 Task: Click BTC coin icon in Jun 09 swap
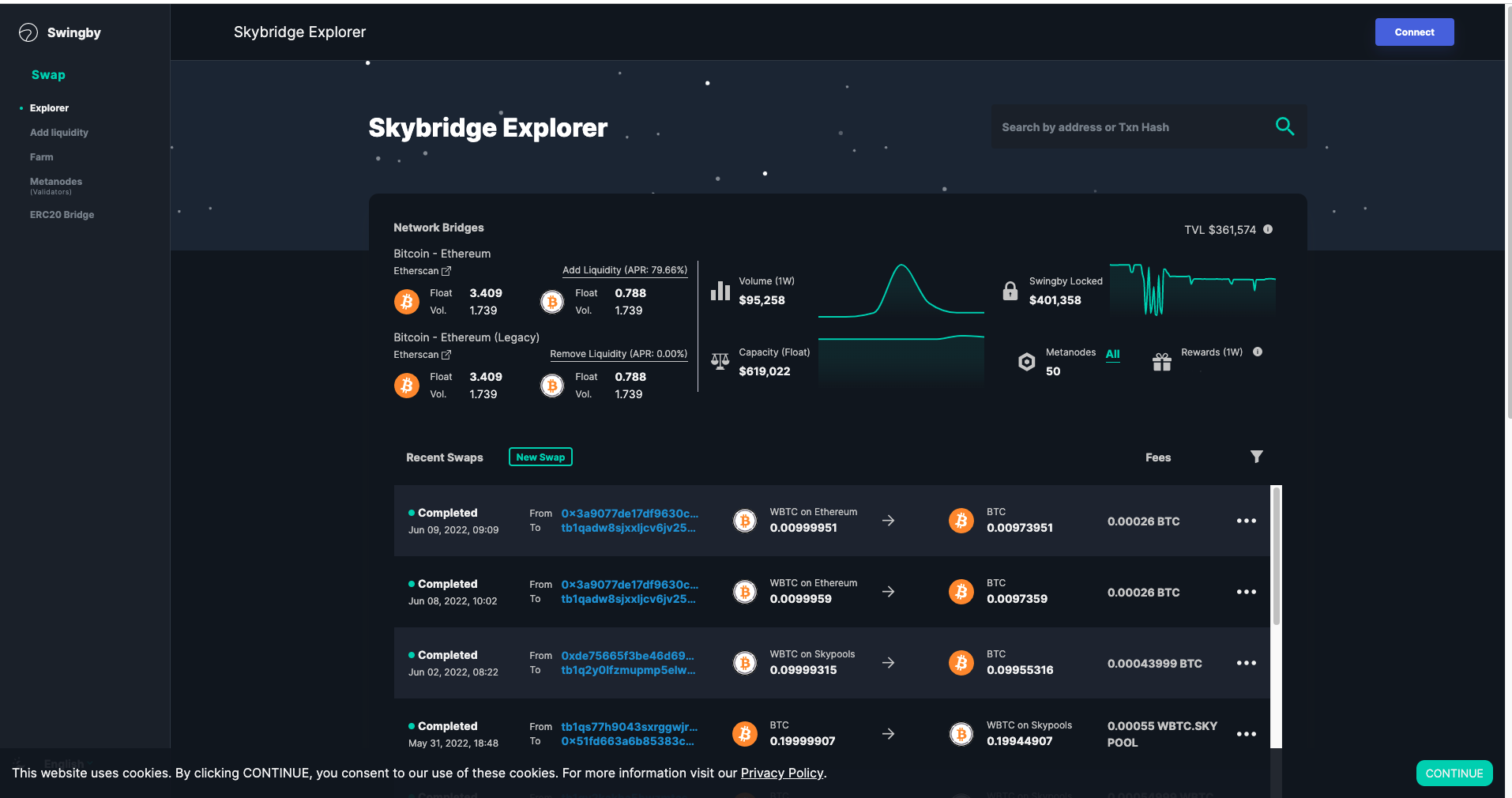tap(961, 520)
